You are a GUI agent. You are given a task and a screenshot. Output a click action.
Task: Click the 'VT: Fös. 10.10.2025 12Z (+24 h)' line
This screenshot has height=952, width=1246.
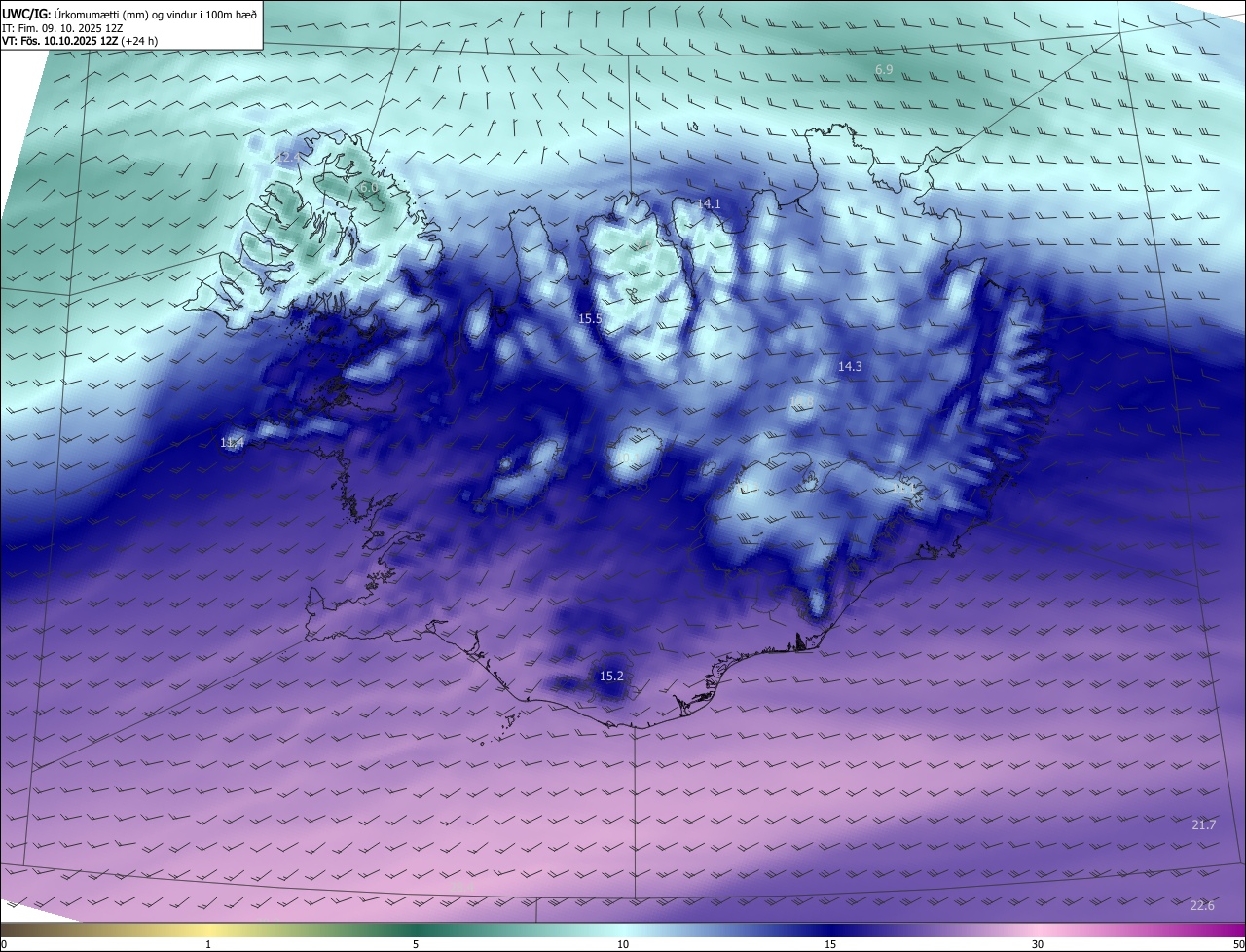pyautogui.click(x=80, y=41)
